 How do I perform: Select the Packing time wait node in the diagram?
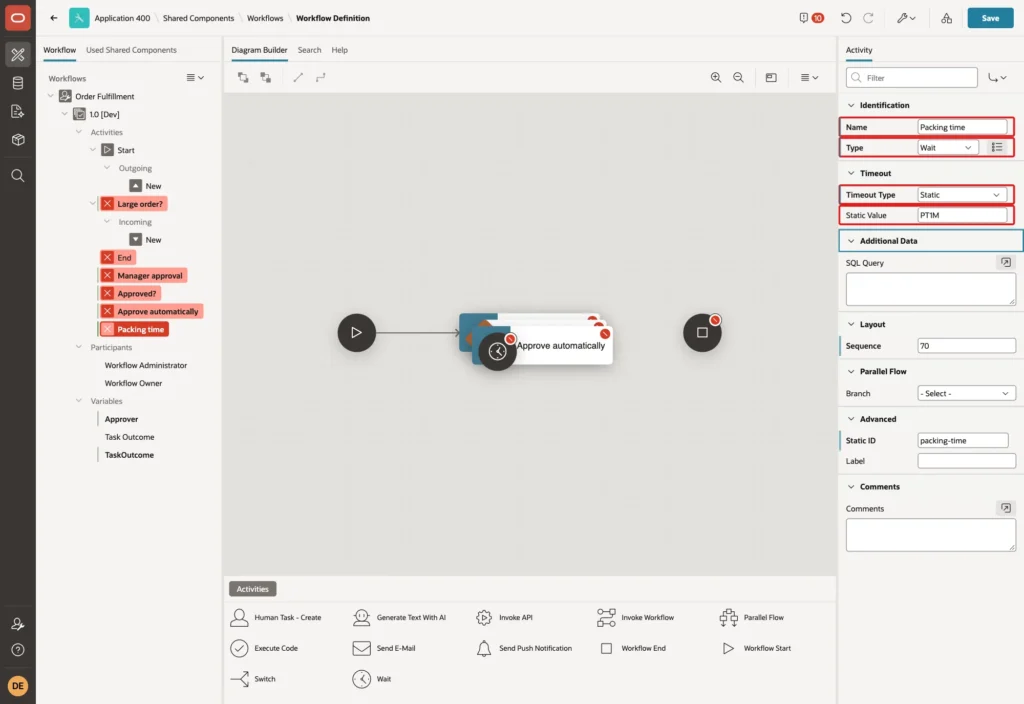coord(497,351)
